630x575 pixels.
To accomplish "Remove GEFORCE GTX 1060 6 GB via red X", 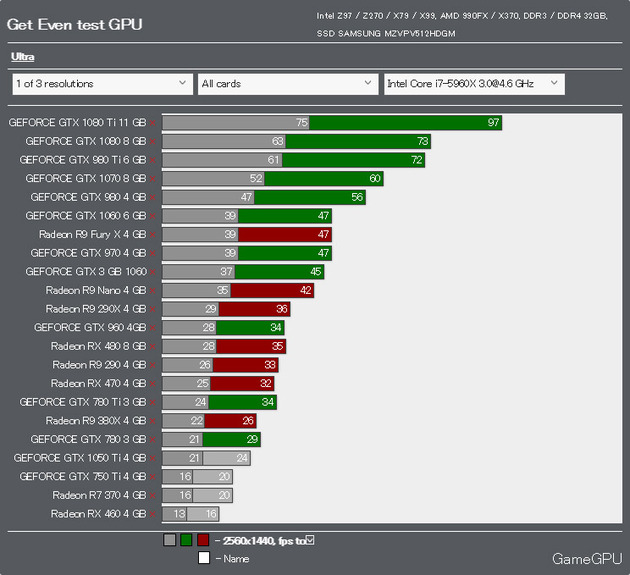I will (153, 216).
